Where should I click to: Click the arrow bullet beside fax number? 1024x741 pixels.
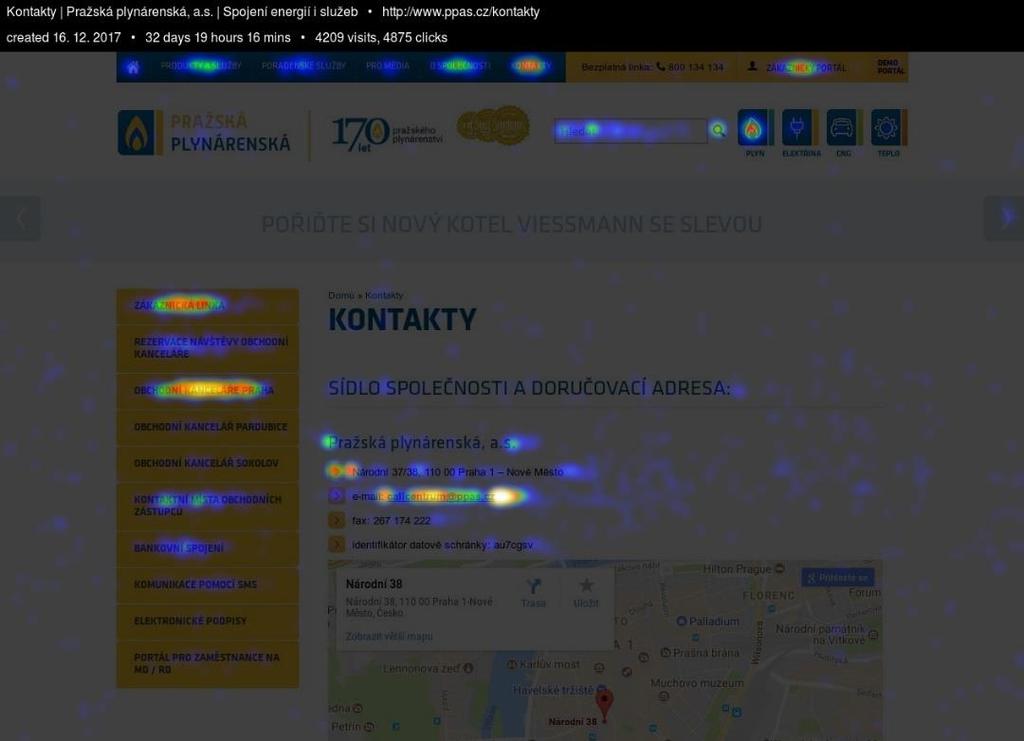point(336,520)
